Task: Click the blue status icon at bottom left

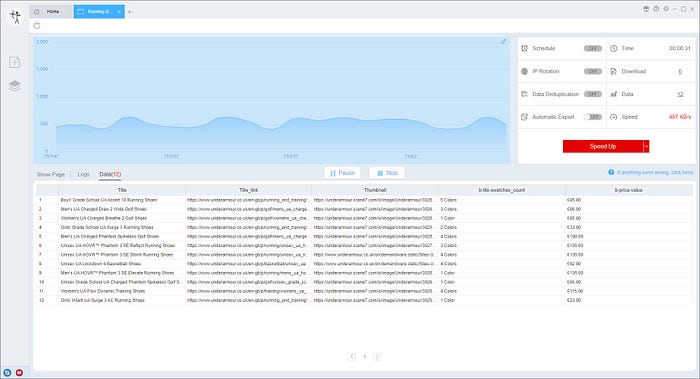Action: coord(7,372)
